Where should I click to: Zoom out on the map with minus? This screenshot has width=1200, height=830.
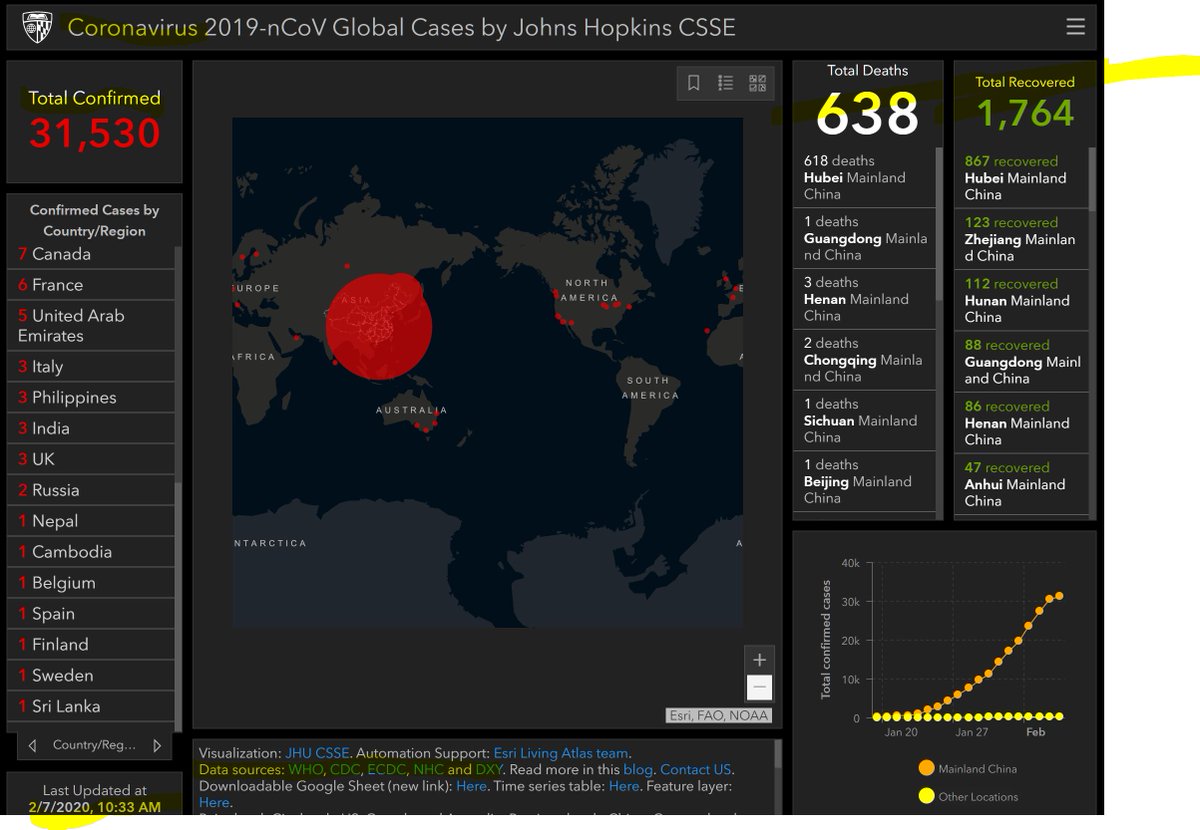[759, 687]
